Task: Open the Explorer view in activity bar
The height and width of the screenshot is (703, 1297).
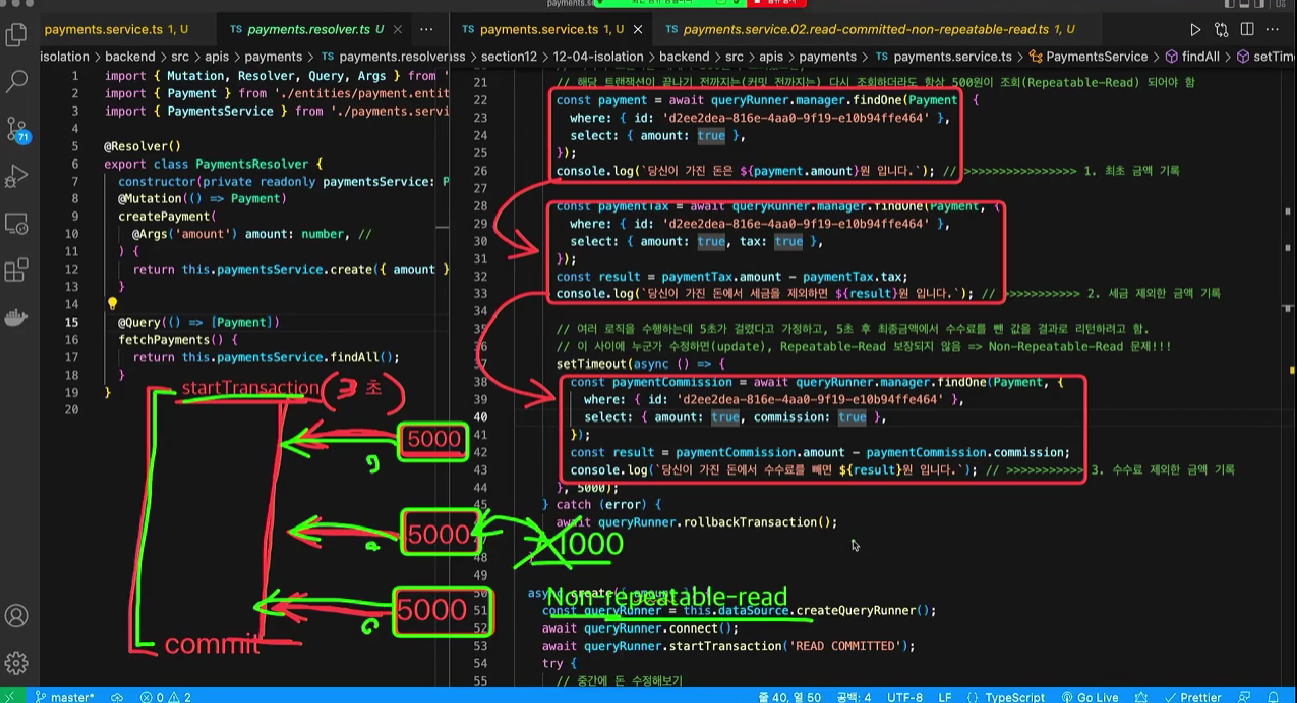Action: click(x=16, y=35)
